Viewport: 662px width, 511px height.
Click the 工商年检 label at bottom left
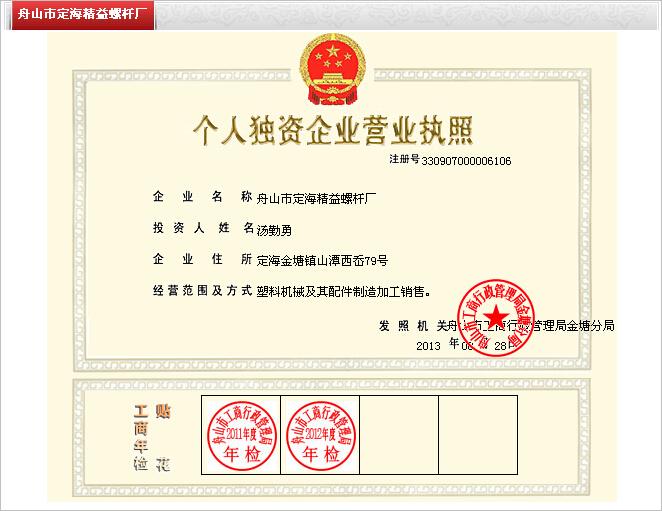(x=140, y=438)
